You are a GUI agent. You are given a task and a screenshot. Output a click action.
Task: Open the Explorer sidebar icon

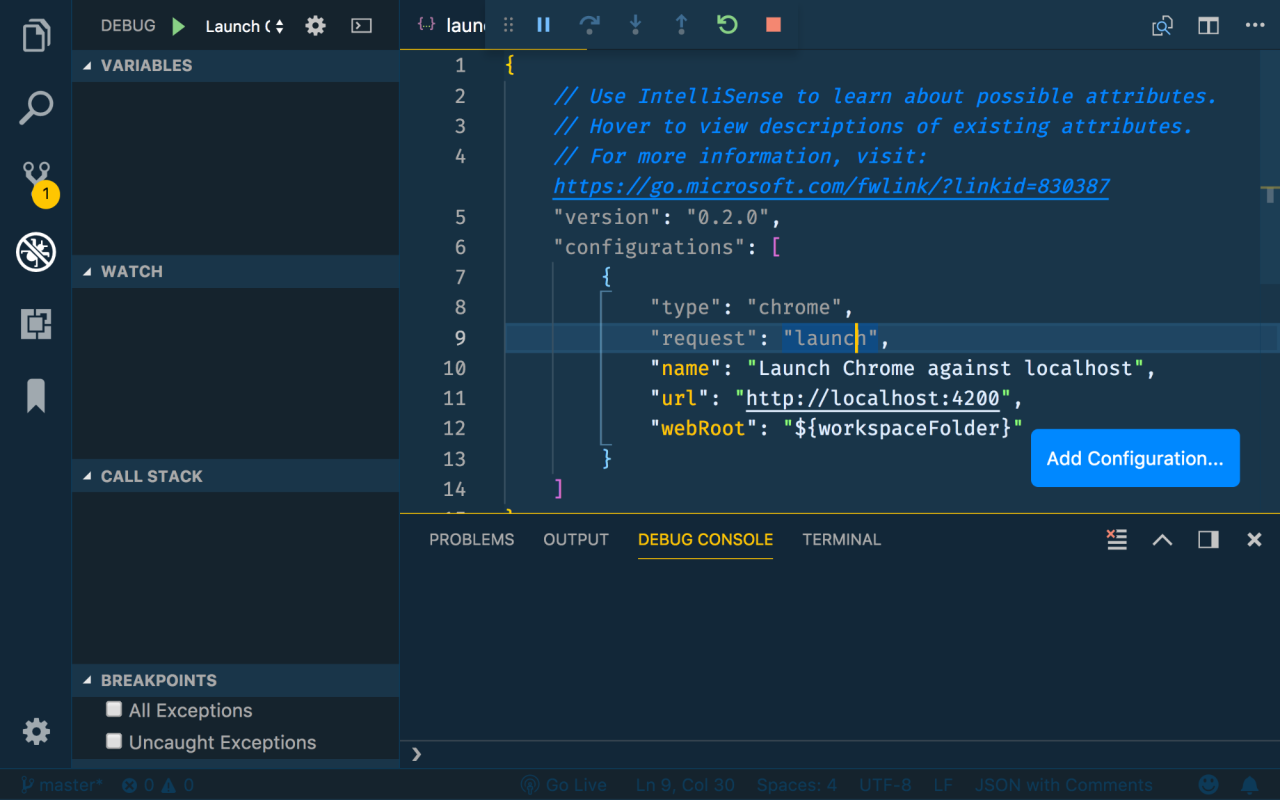36,34
